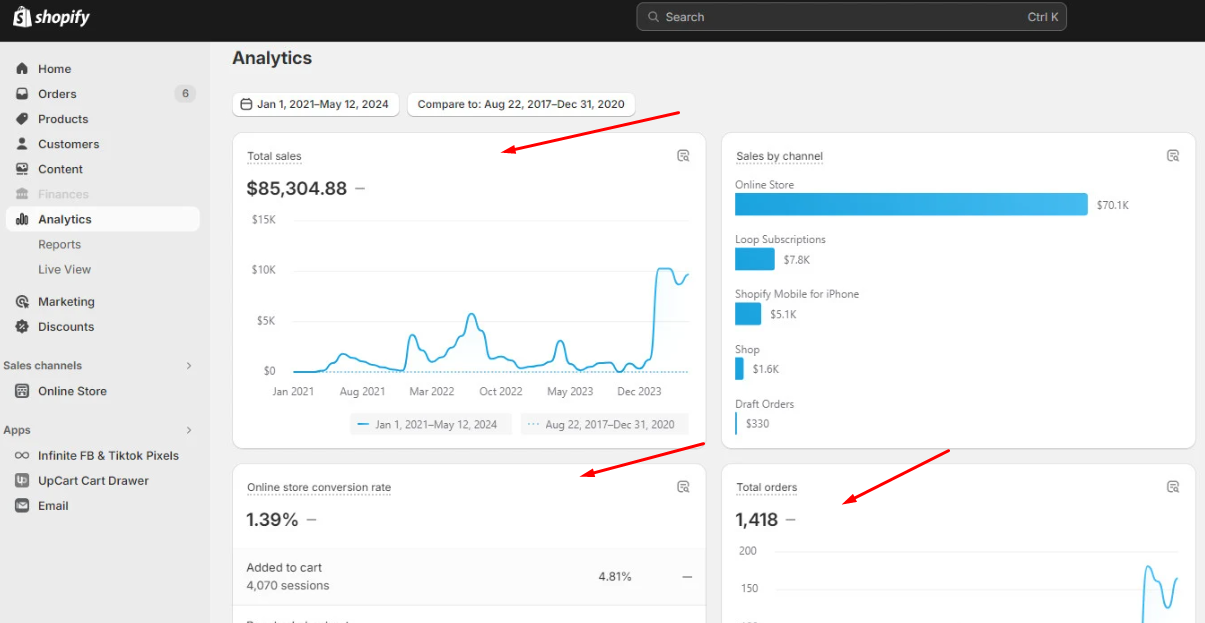Viewport: 1205px width, 623px height.
Task: Click the 1.39% conversion rate value
Action: 272,520
